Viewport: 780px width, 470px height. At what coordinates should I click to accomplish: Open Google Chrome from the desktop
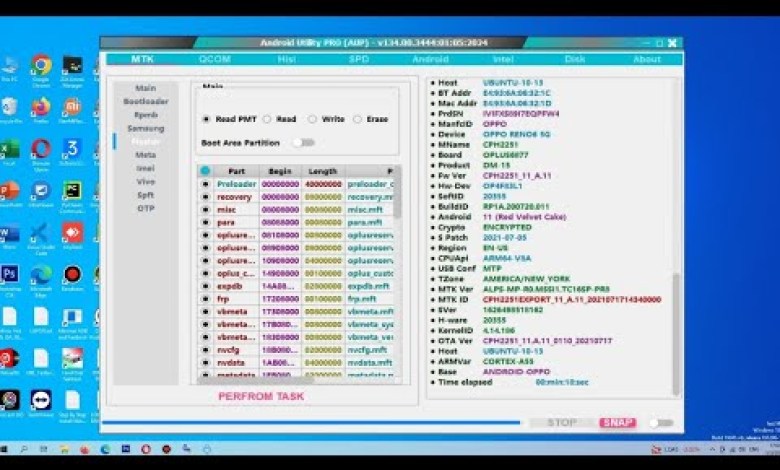click(41, 66)
